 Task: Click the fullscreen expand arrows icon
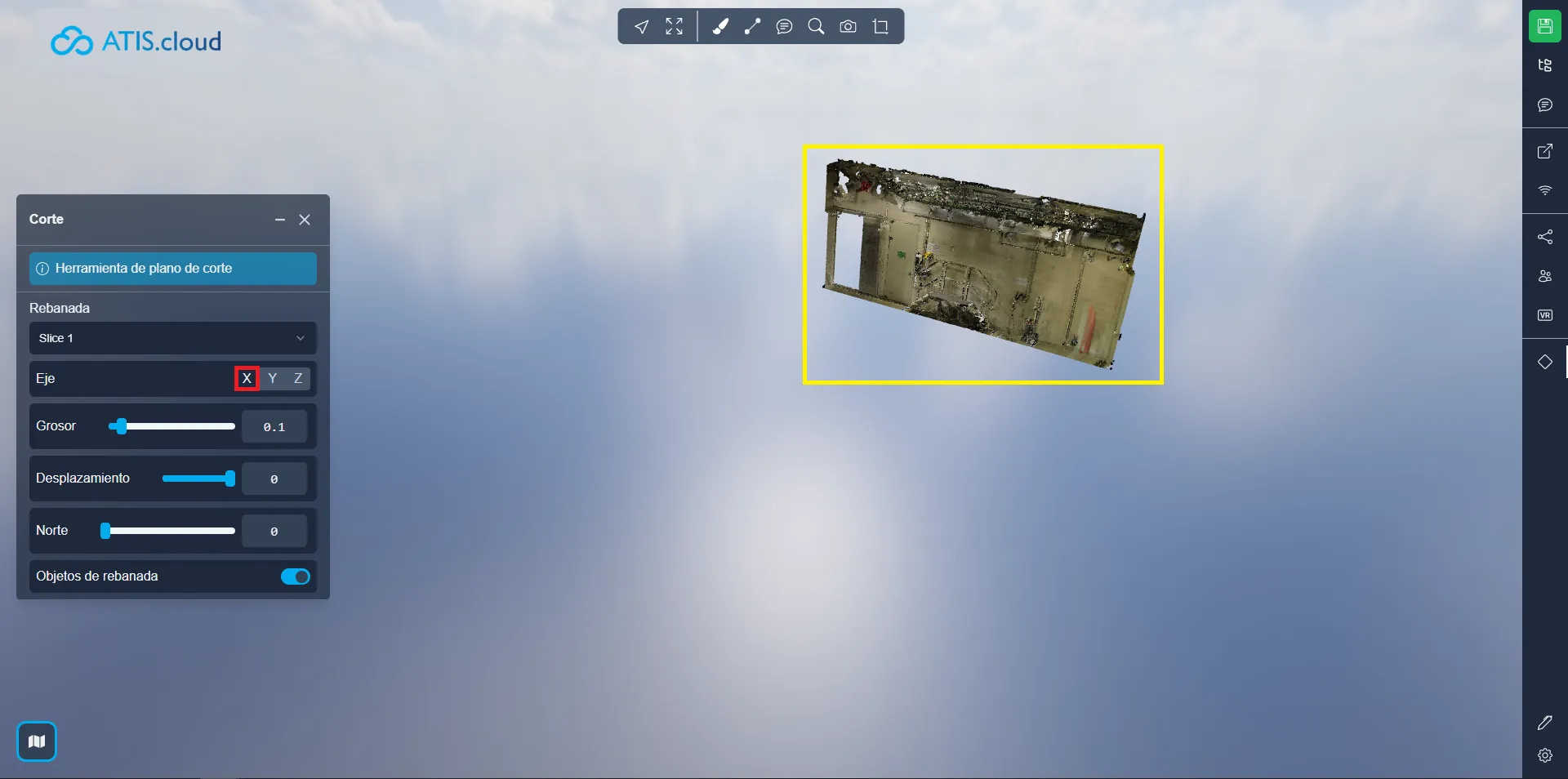tap(674, 27)
